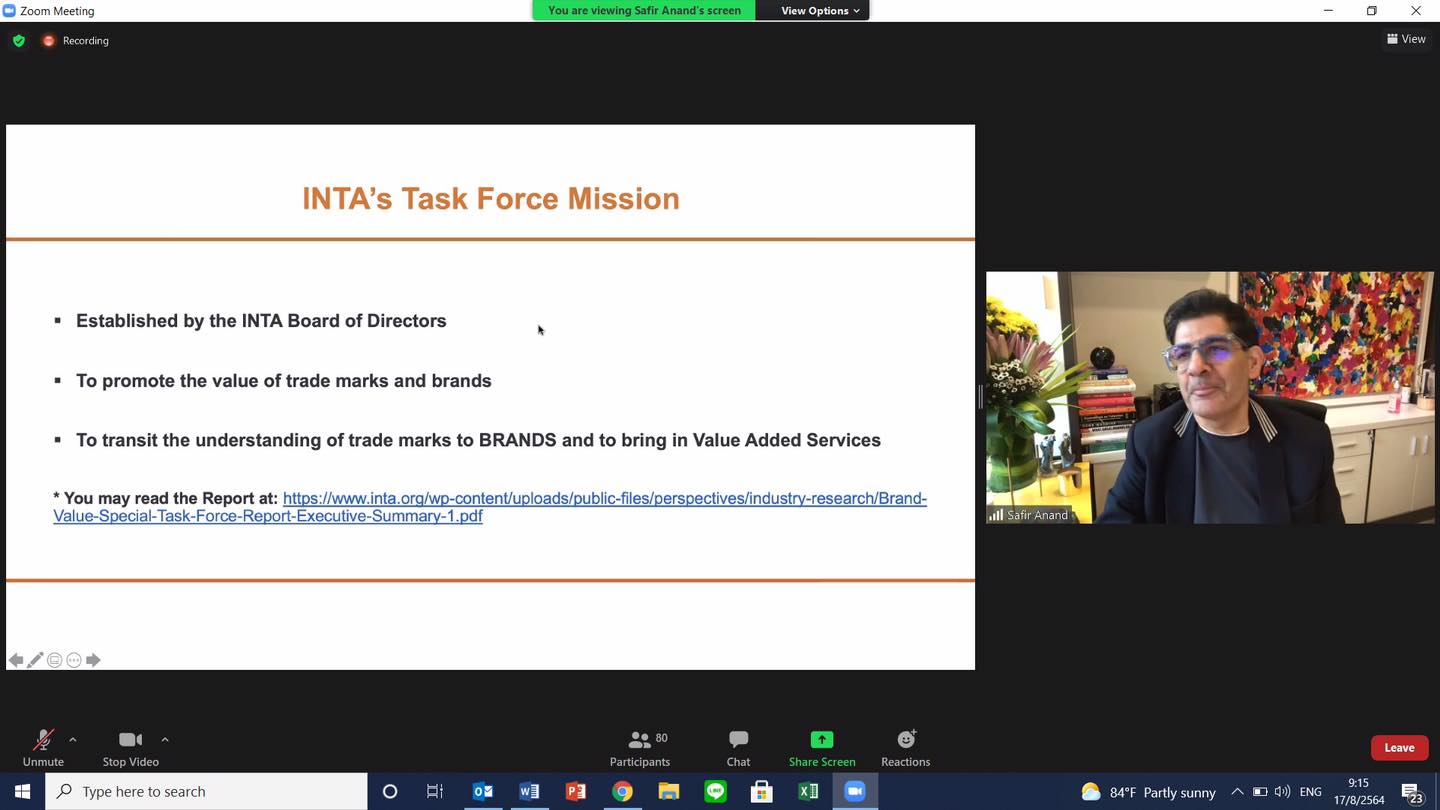Open the notification center icon
The height and width of the screenshot is (810, 1440).
point(1412,792)
